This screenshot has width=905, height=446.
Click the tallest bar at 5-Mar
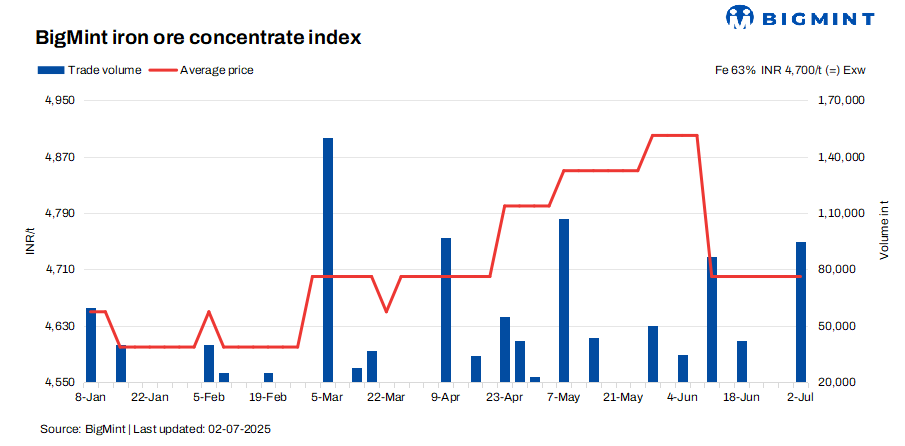coord(328,260)
